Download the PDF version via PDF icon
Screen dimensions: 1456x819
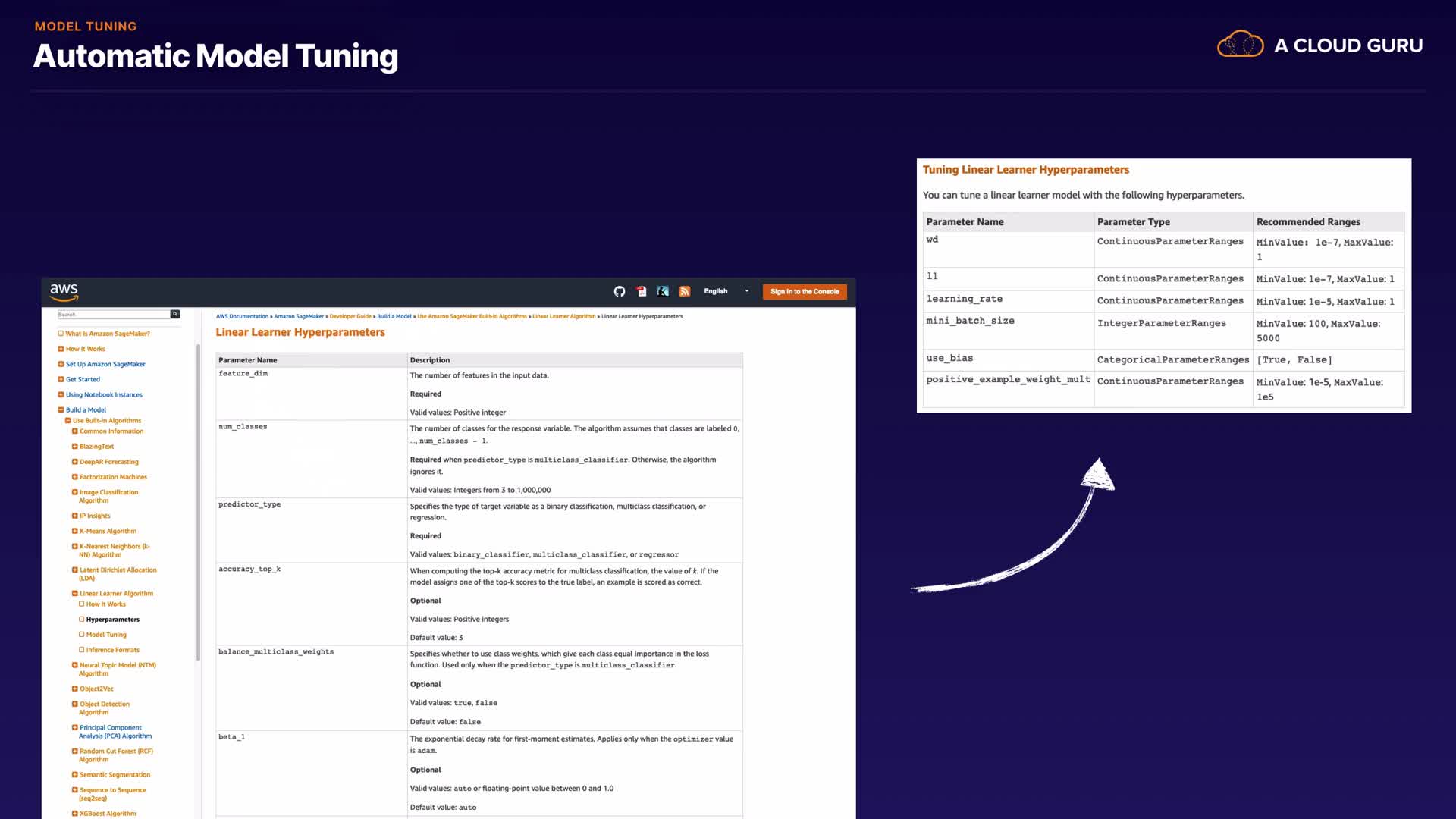pyautogui.click(x=642, y=291)
